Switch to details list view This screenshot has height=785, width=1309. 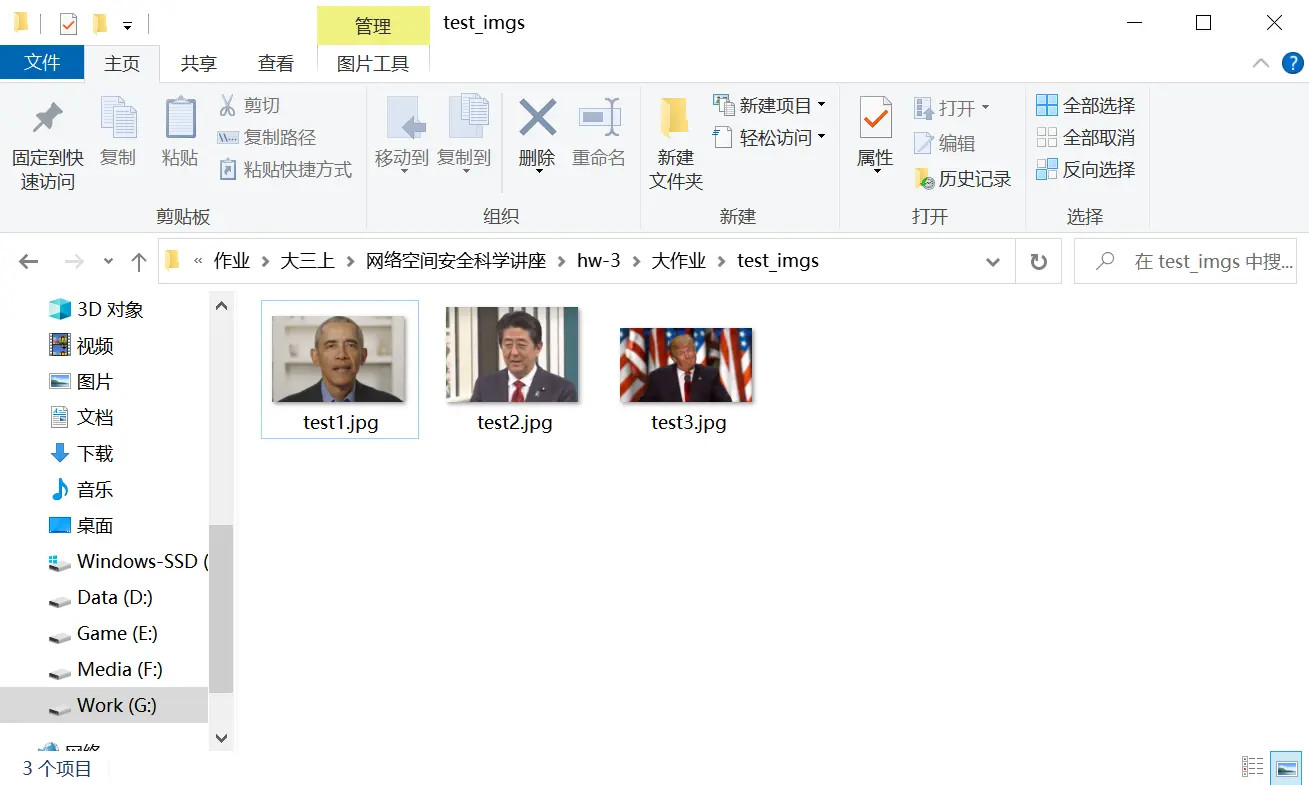(1253, 768)
